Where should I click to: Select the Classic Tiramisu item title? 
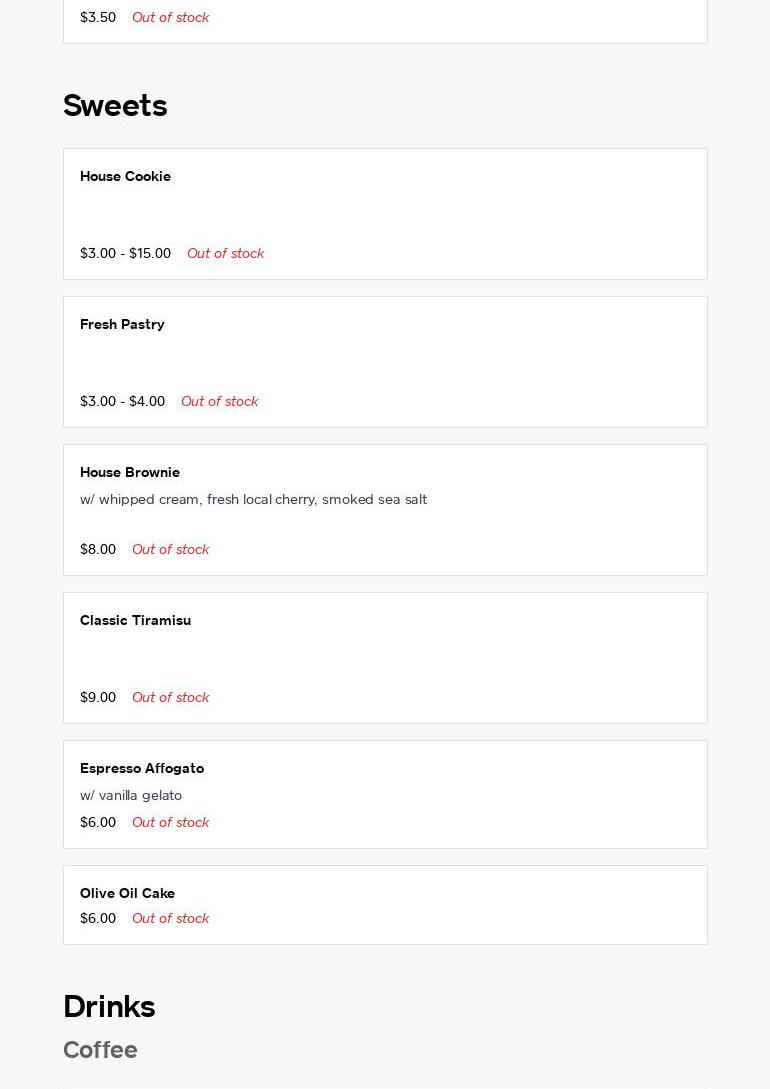135,621
